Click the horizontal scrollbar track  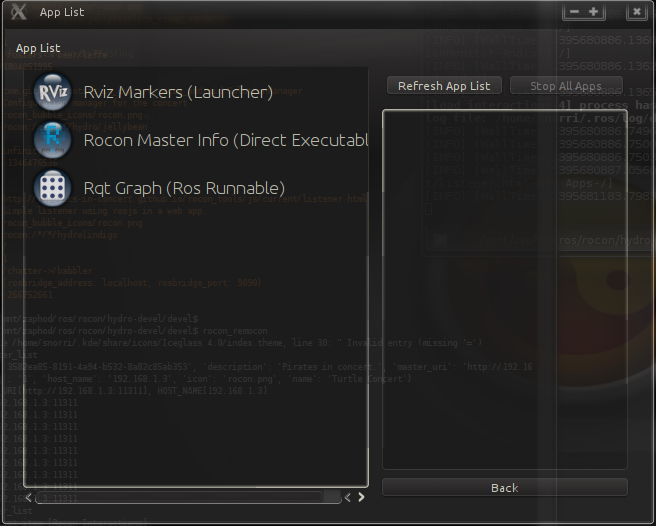tap(180, 496)
